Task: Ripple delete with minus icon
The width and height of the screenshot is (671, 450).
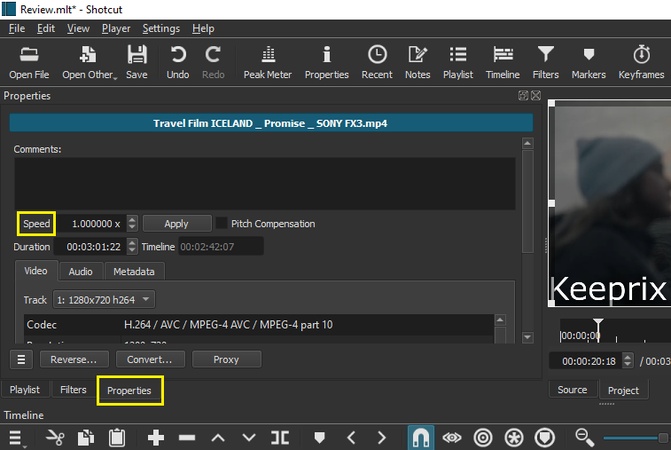Action: point(187,438)
